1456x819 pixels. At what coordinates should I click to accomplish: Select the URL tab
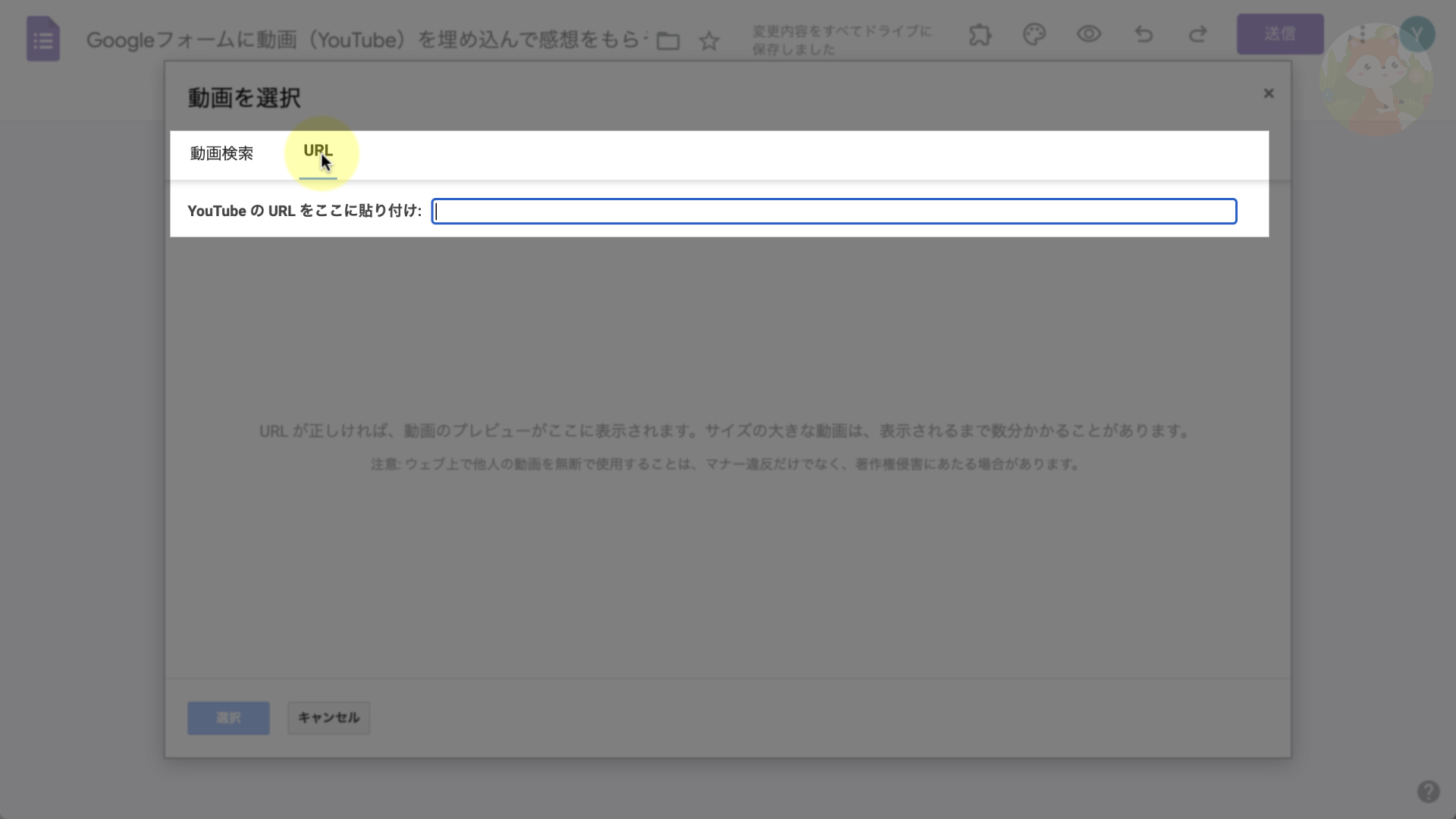pyautogui.click(x=318, y=151)
